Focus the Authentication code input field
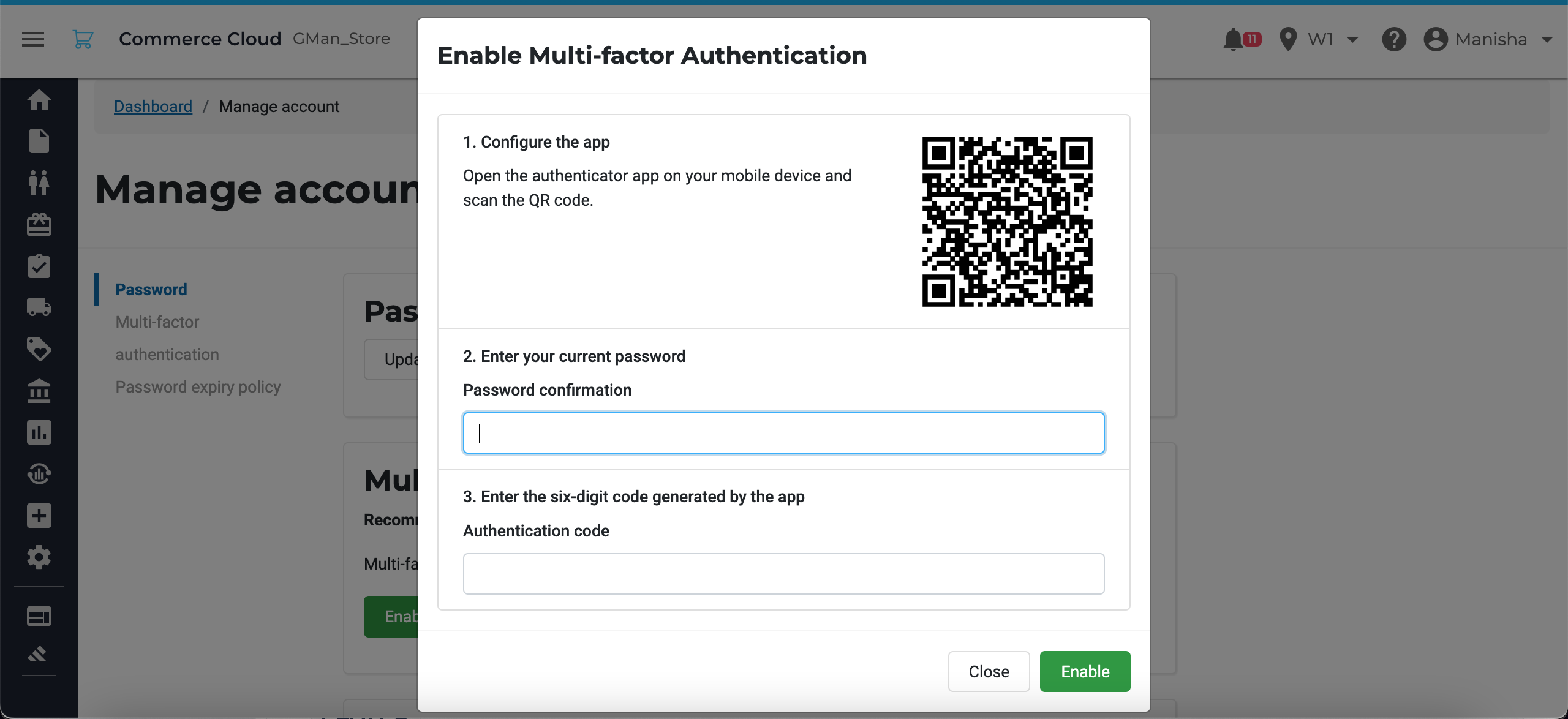The width and height of the screenshot is (1568, 719). 783,574
